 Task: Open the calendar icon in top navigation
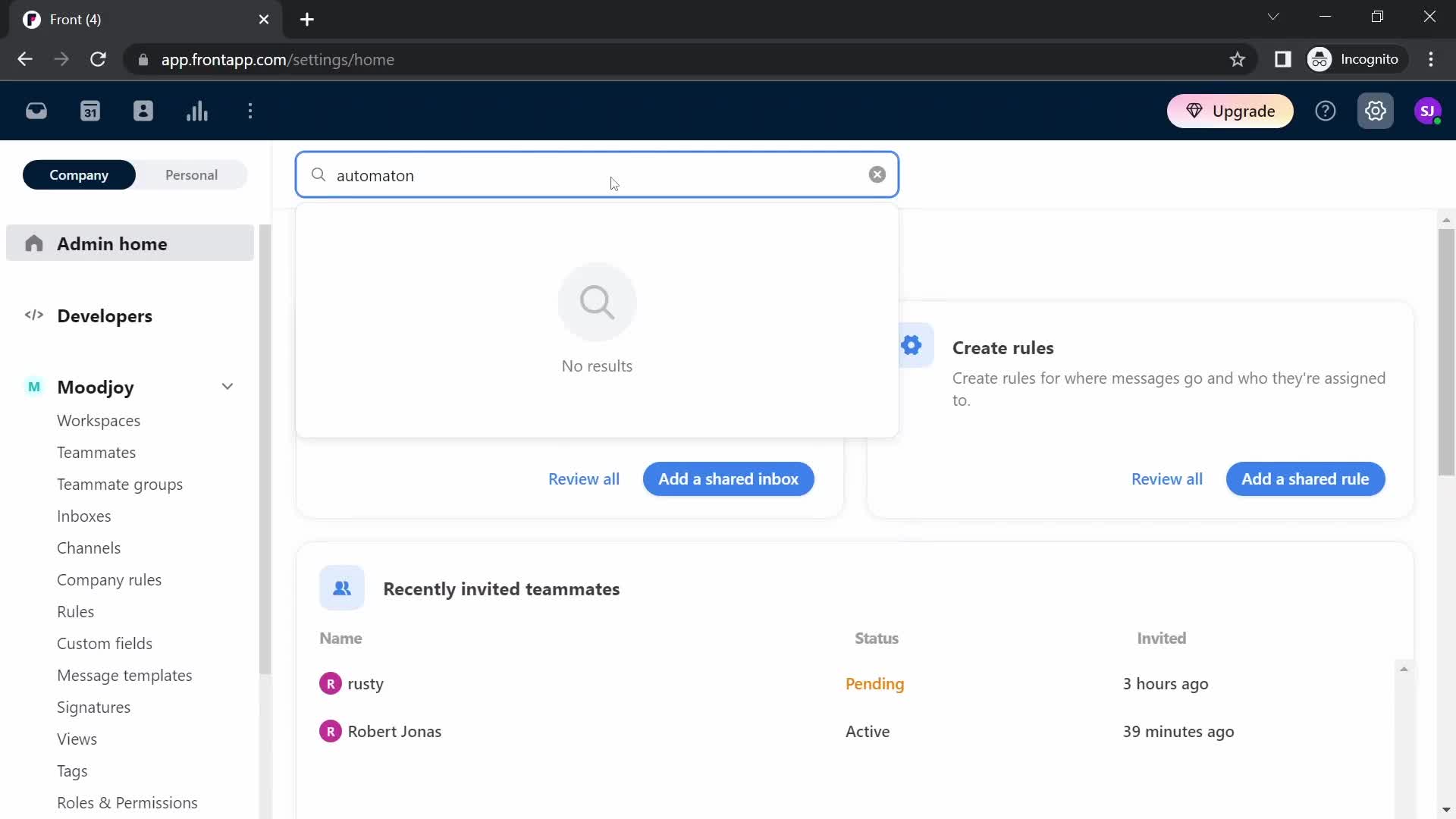(x=90, y=111)
